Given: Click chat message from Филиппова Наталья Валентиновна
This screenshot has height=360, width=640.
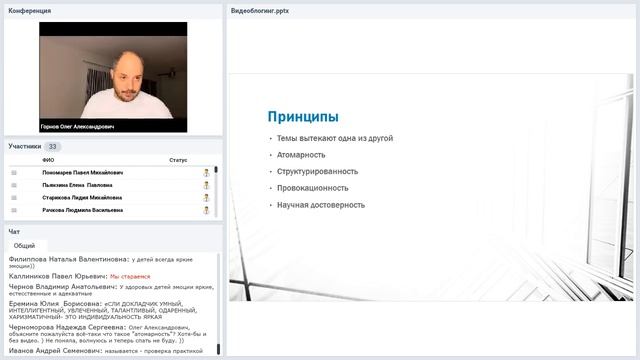Looking at the screenshot, I should (101, 262).
